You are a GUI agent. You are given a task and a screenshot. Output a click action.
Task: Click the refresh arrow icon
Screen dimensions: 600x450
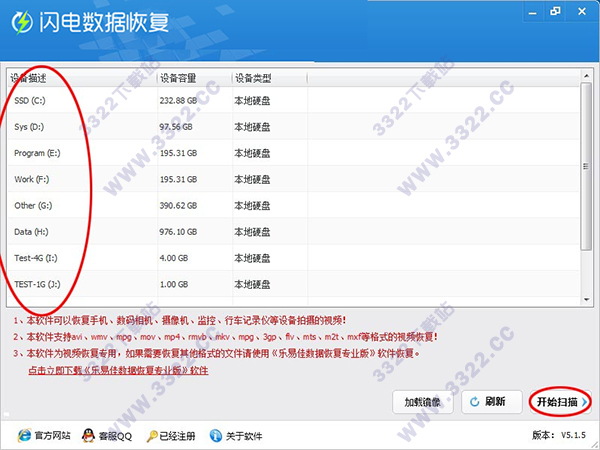tap(474, 402)
